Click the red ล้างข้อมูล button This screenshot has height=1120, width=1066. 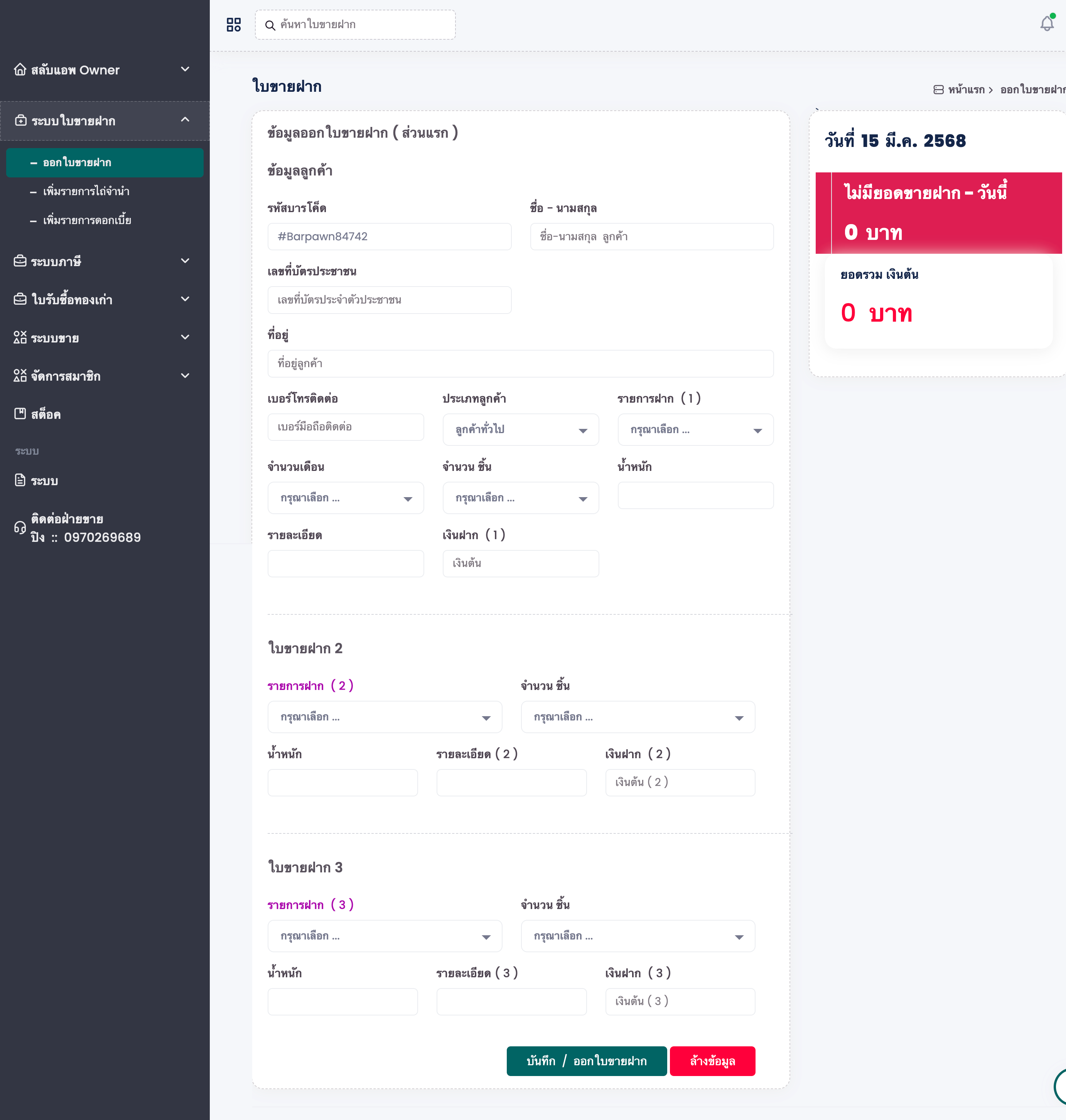pyautogui.click(x=712, y=1061)
